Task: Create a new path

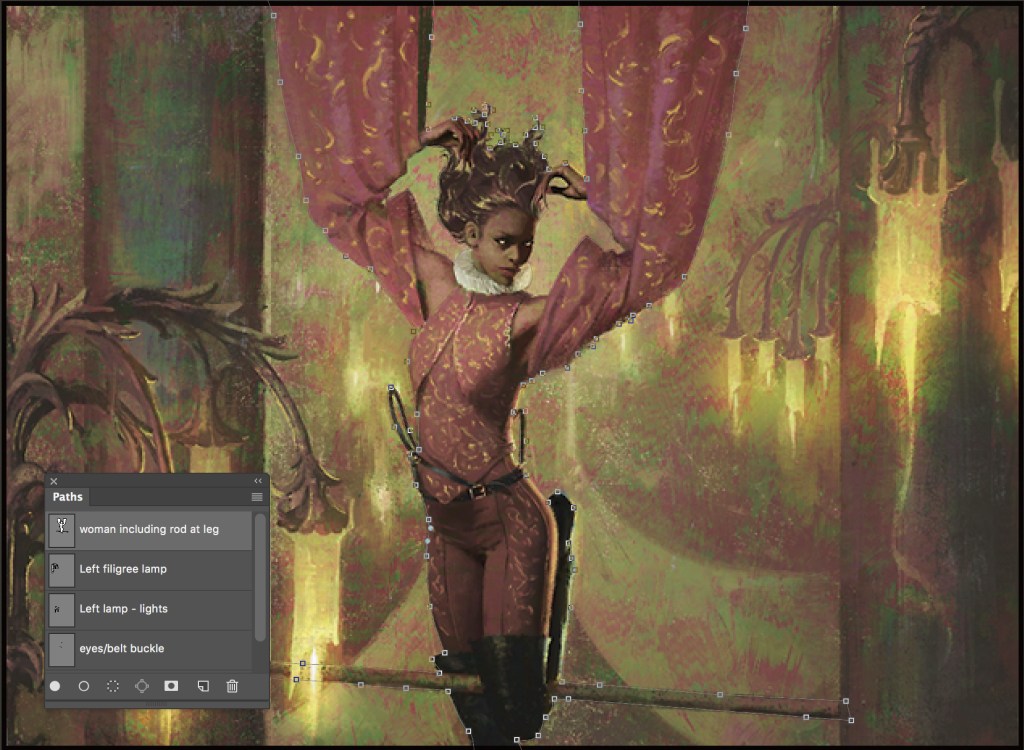Action: [202, 686]
